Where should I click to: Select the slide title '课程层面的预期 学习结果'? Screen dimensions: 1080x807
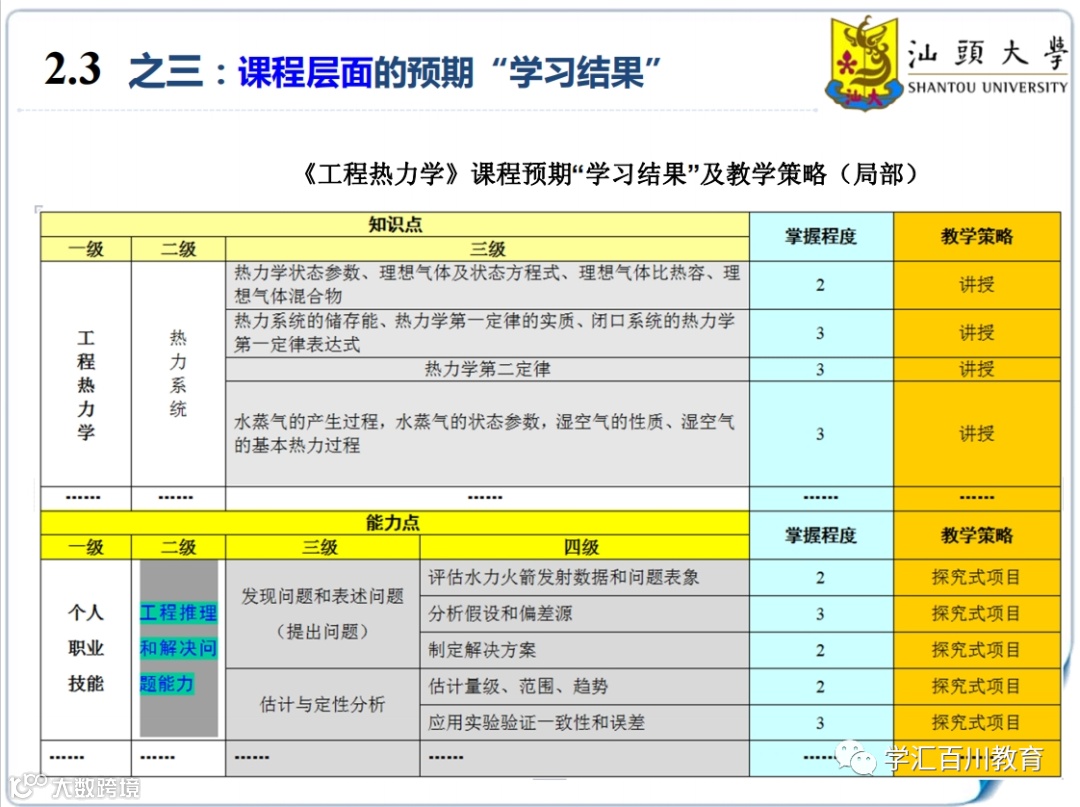448,72
